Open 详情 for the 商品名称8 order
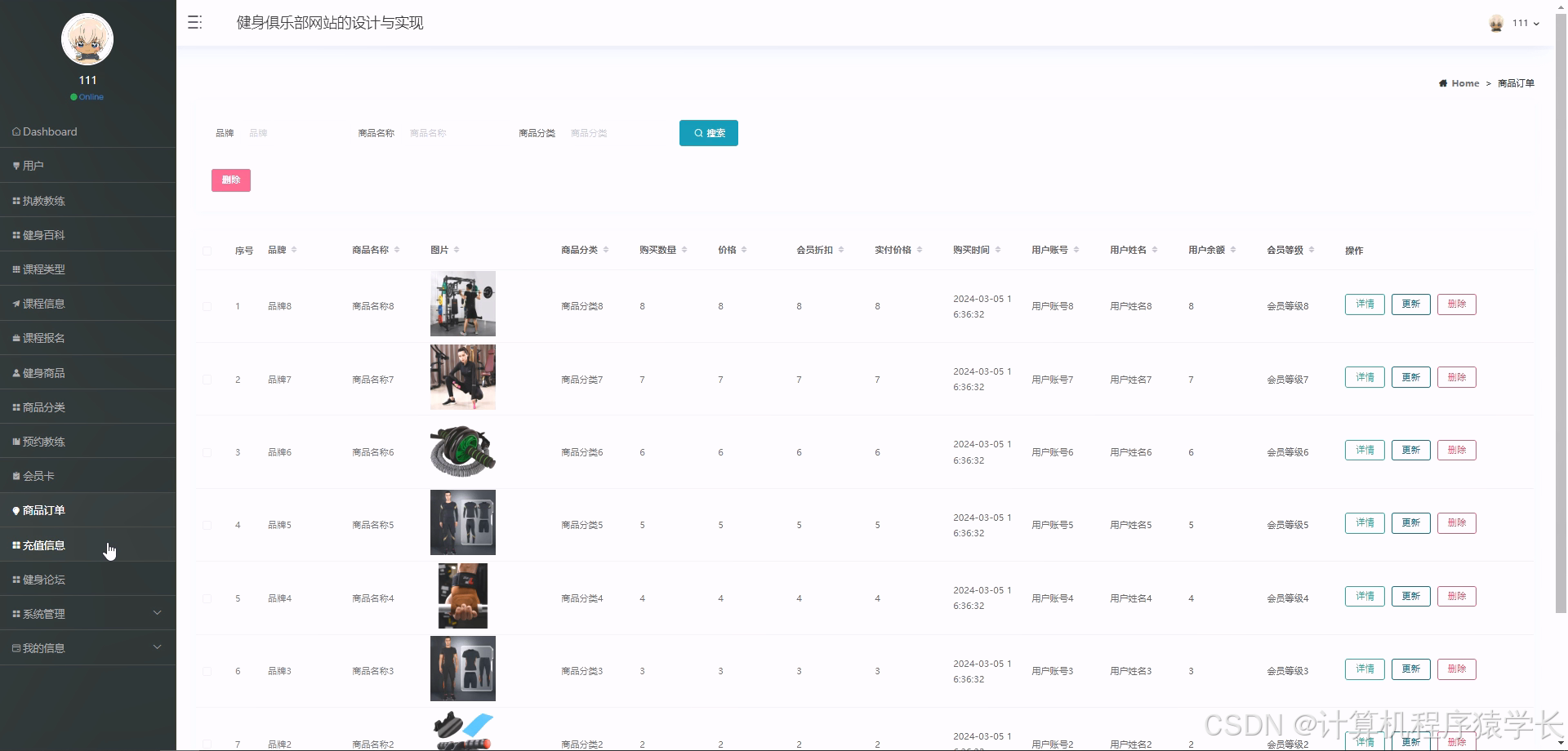Viewport: 1568px width, 751px height. coord(1363,304)
